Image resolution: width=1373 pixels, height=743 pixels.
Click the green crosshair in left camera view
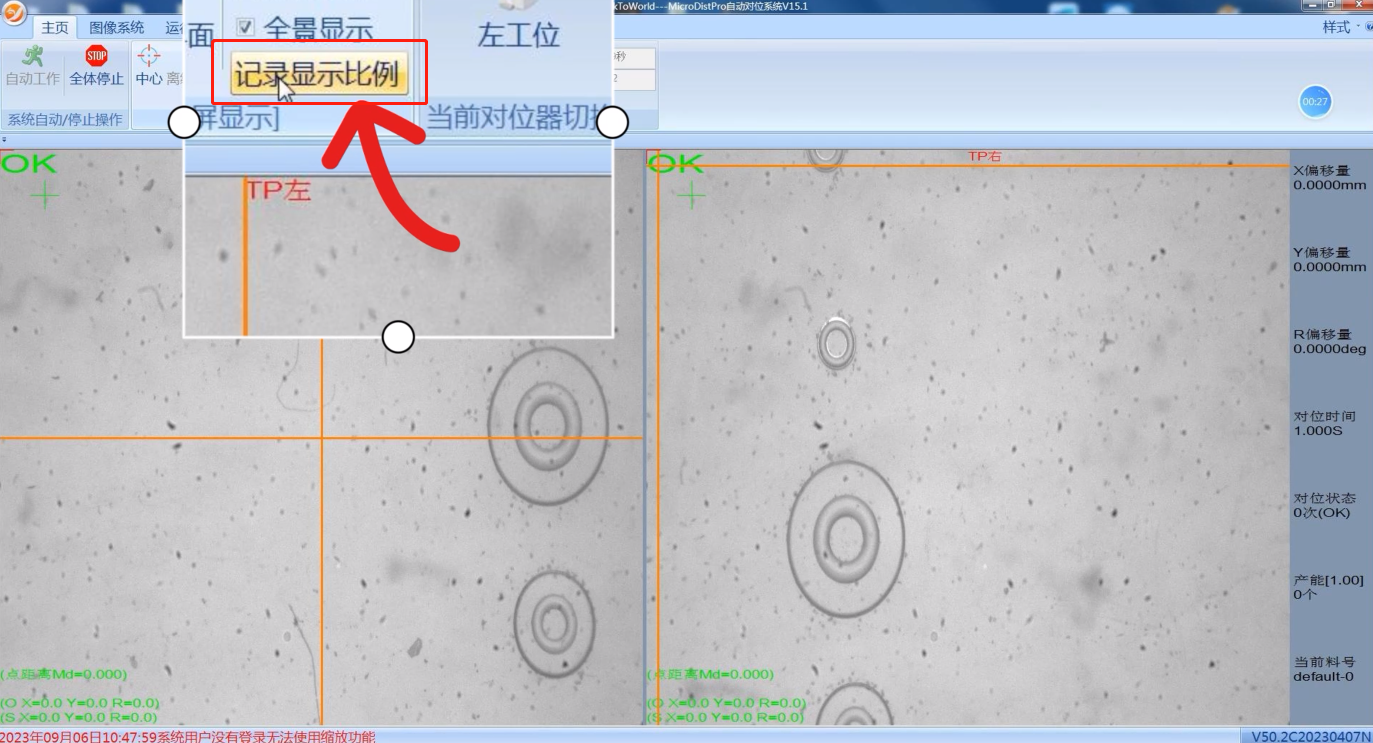44,195
